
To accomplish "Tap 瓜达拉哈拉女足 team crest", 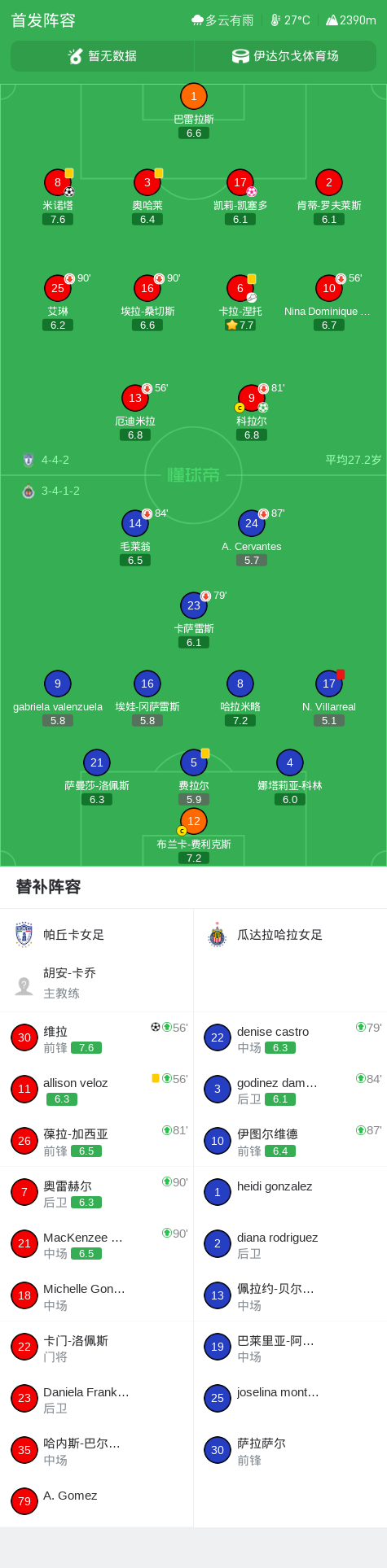I will pyautogui.click(x=217, y=935).
